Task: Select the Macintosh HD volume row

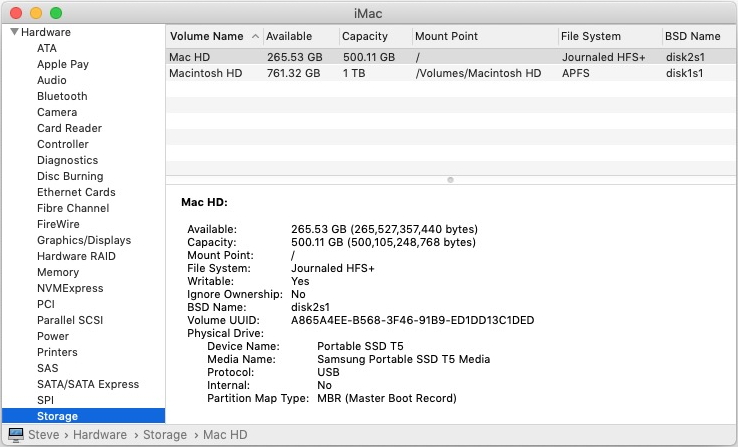Action: click(x=450, y=73)
